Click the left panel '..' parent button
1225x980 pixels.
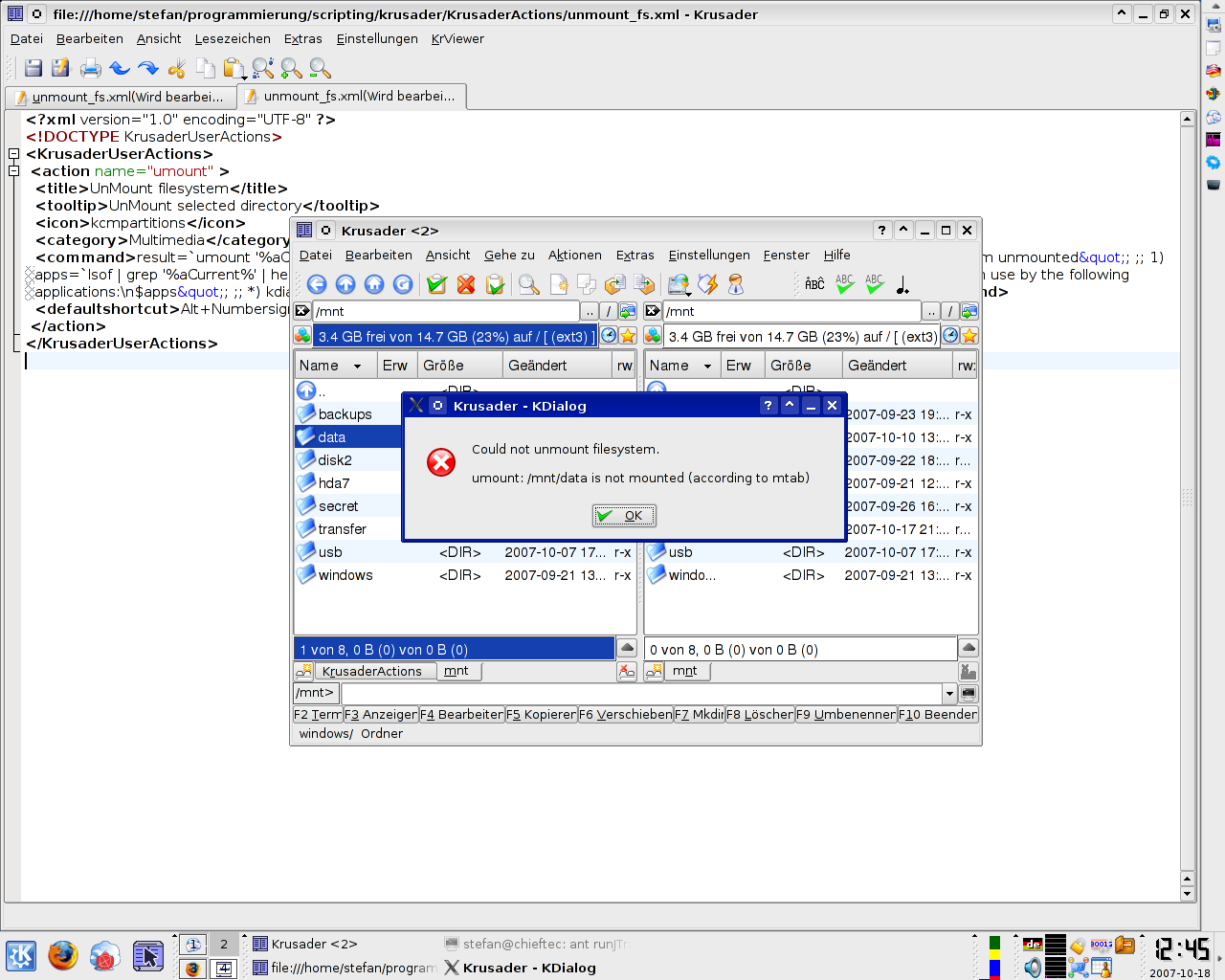point(590,311)
